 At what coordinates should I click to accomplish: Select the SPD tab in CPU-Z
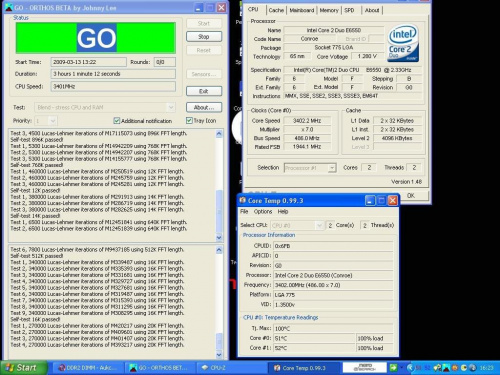pyautogui.click(x=349, y=10)
